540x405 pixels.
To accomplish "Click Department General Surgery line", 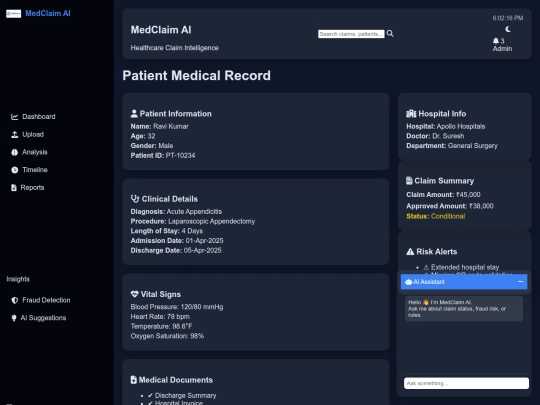I will [452, 146].
